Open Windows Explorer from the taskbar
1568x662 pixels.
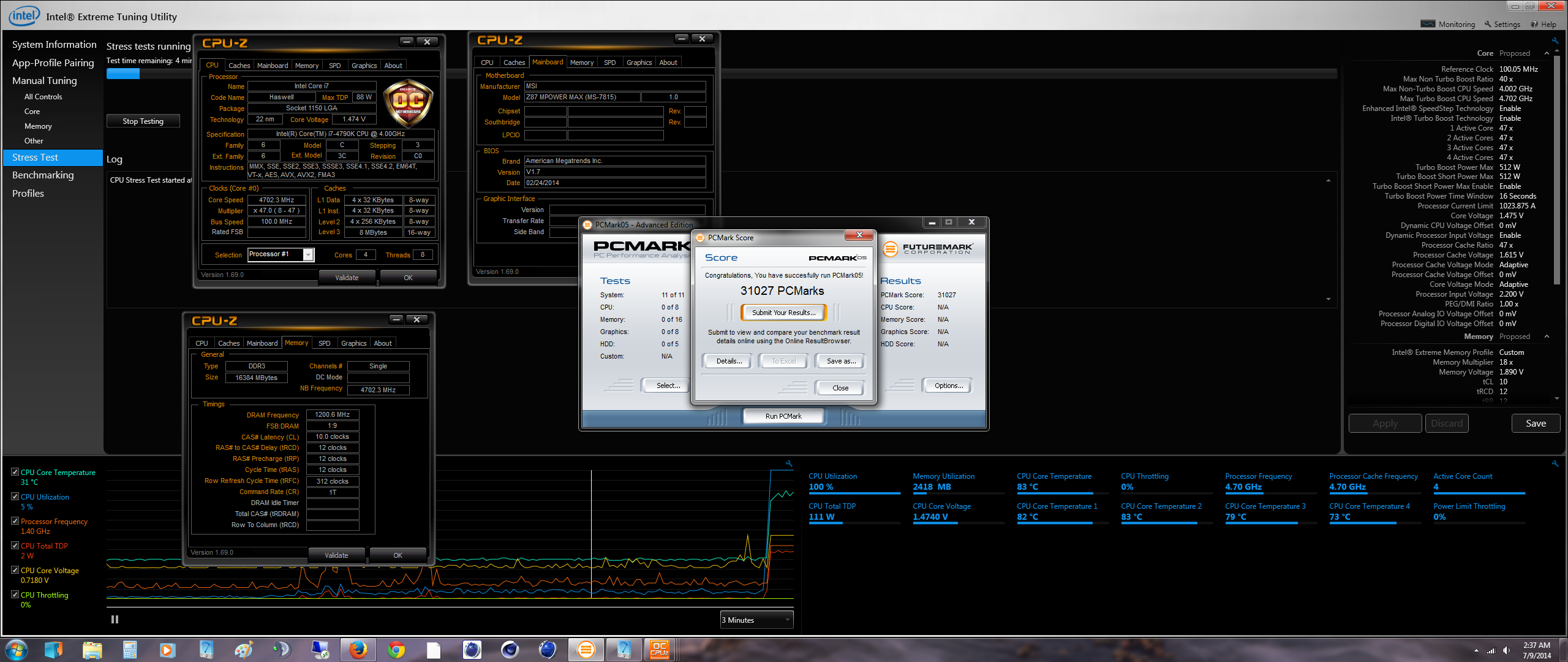click(92, 650)
